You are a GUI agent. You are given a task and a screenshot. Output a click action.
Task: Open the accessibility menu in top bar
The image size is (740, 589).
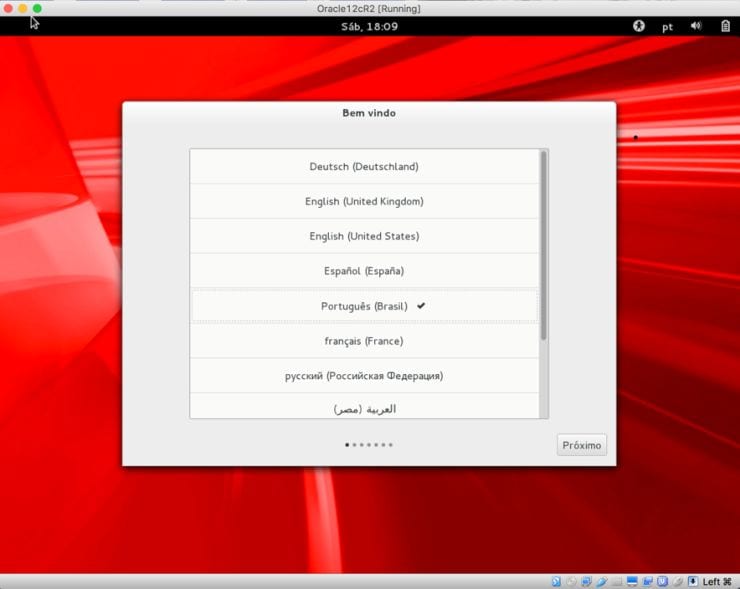click(639, 26)
